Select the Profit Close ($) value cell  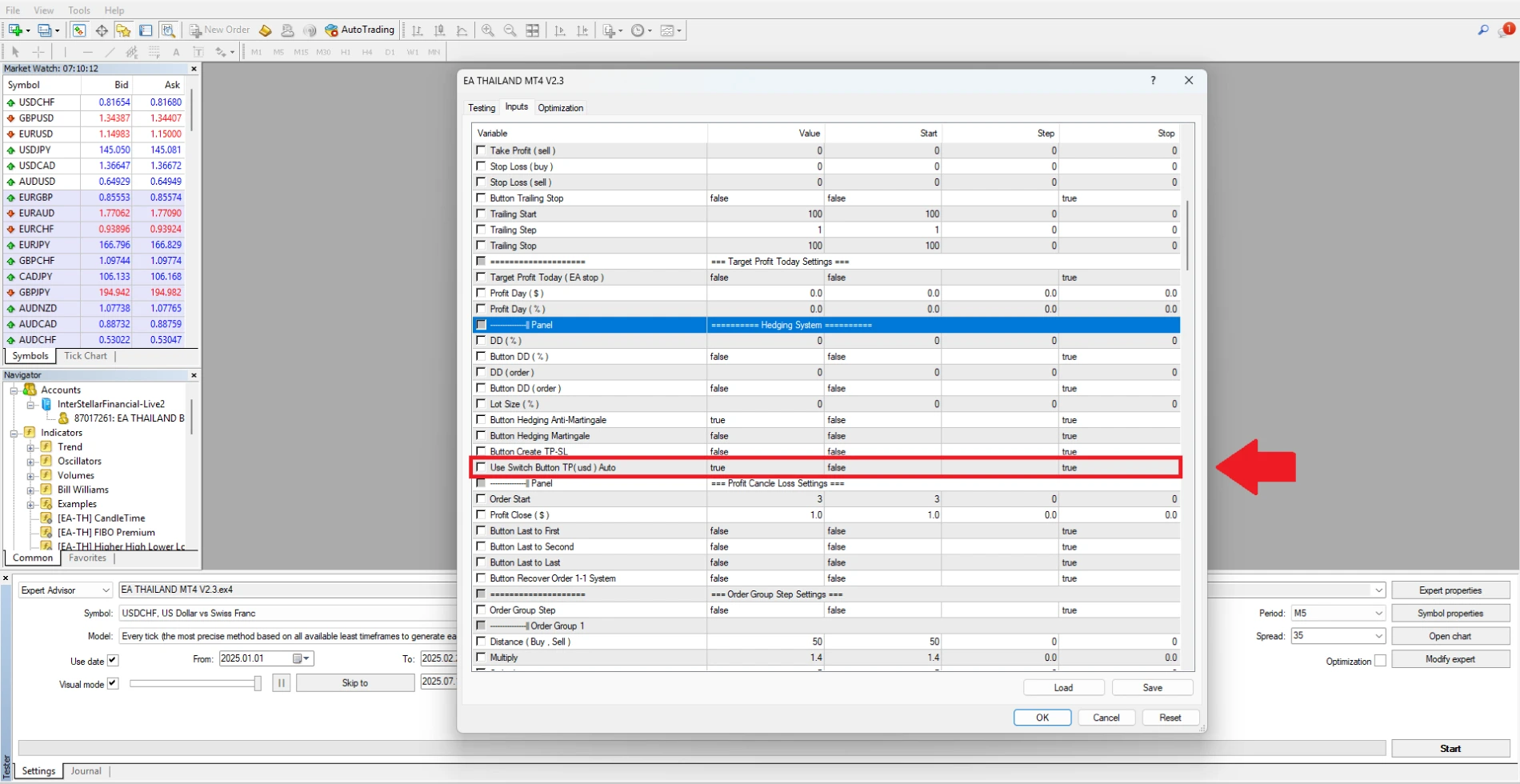click(765, 515)
